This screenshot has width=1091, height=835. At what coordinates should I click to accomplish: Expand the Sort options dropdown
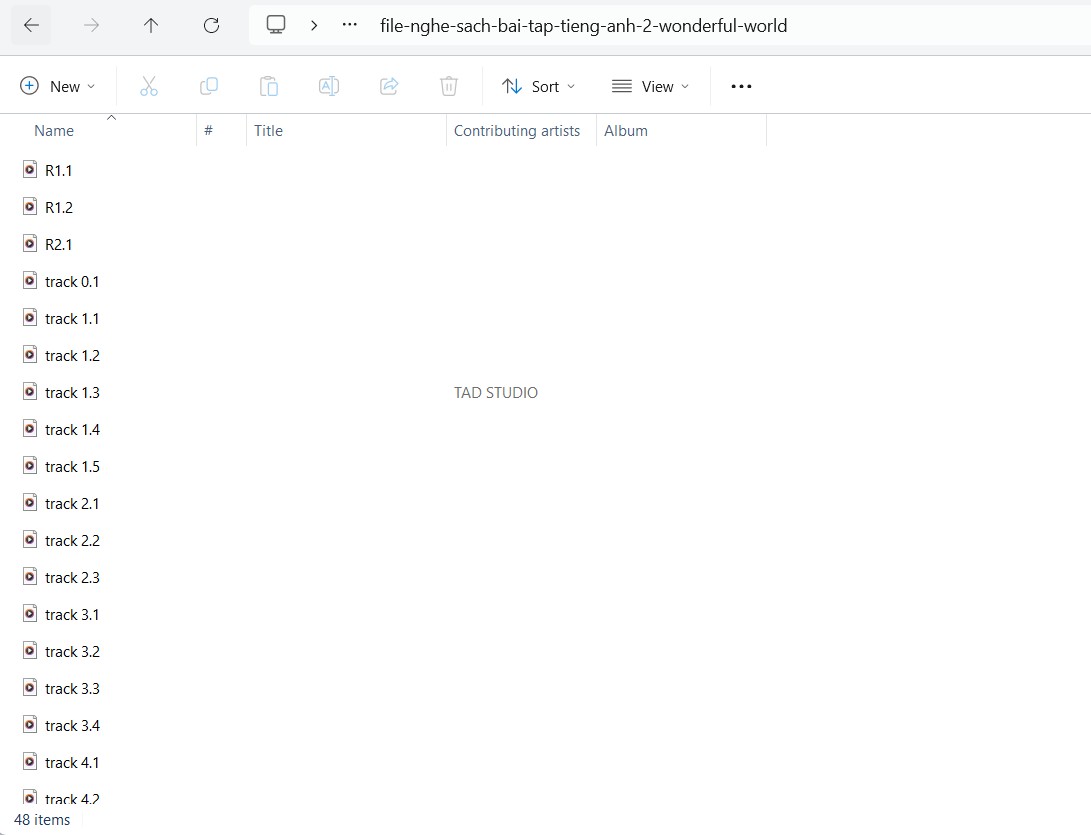(x=539, y=87)
